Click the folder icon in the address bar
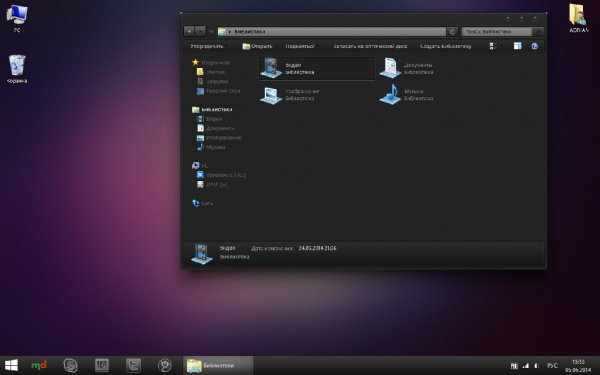 click(x=222, y=31)
